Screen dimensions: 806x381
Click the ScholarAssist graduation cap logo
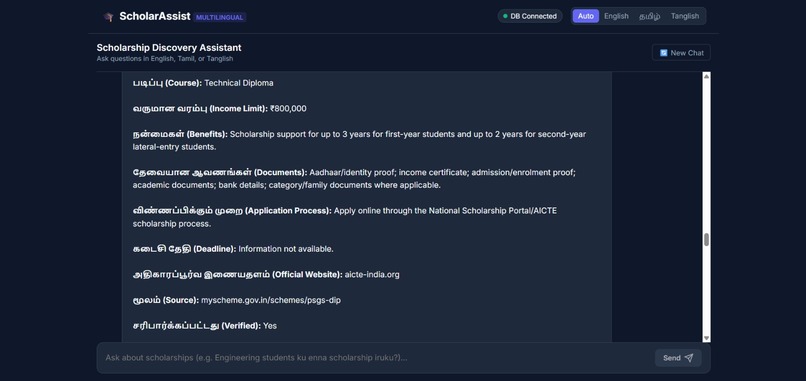coord(108,17)
